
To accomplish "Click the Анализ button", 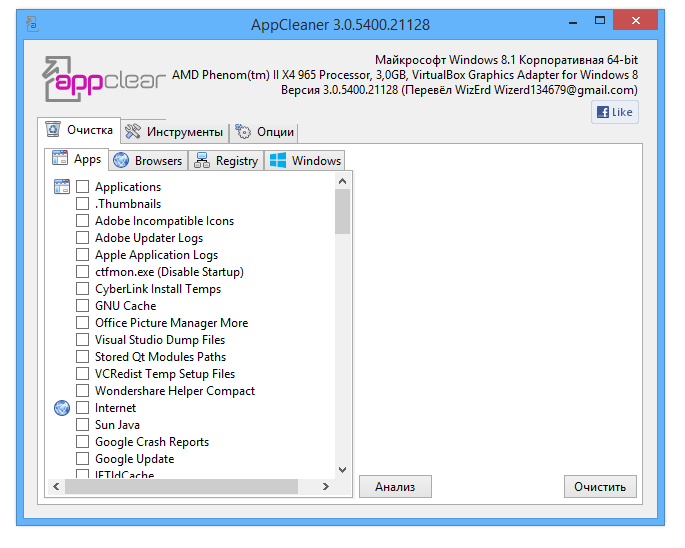I will (395, 486).
